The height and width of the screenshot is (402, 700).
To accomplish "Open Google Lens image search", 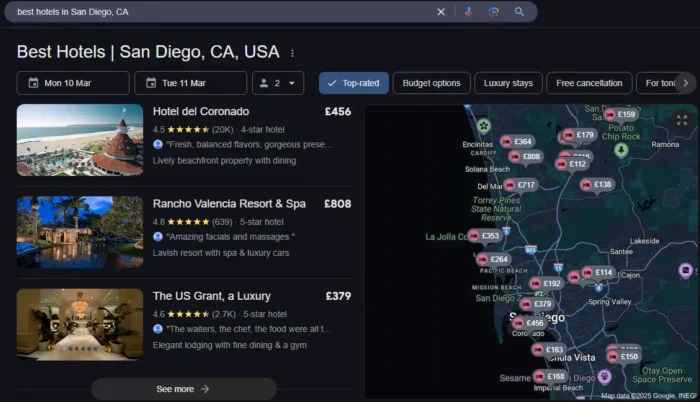I will [493, 12].
